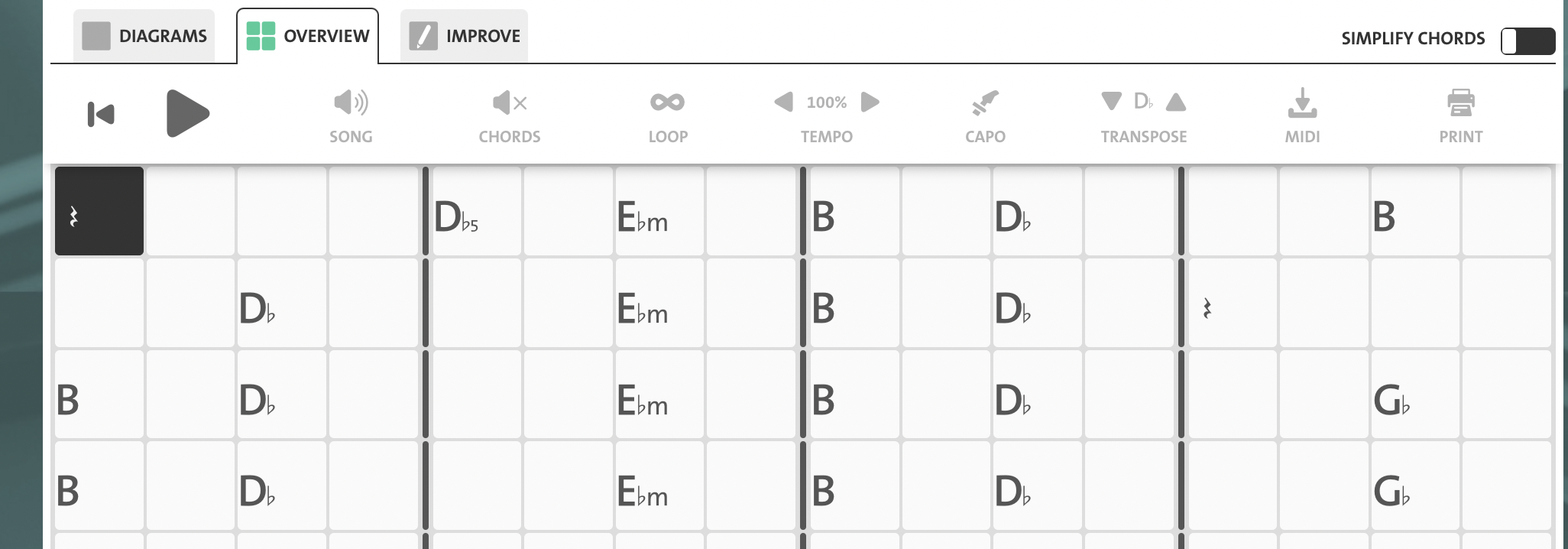Select the third-row G♭ chord cell
This screenshot has width=1568, height=549.
[x=1414, y=395]
